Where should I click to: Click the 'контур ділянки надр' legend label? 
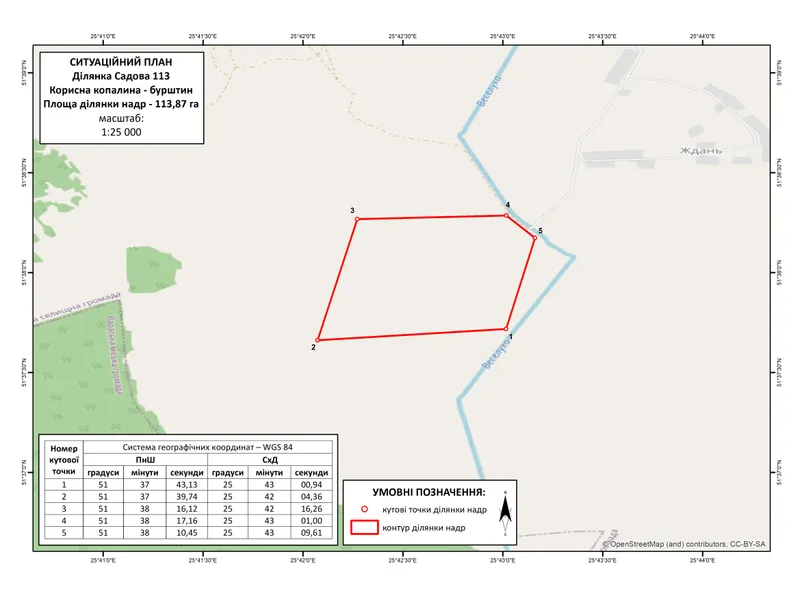point(424,526)
